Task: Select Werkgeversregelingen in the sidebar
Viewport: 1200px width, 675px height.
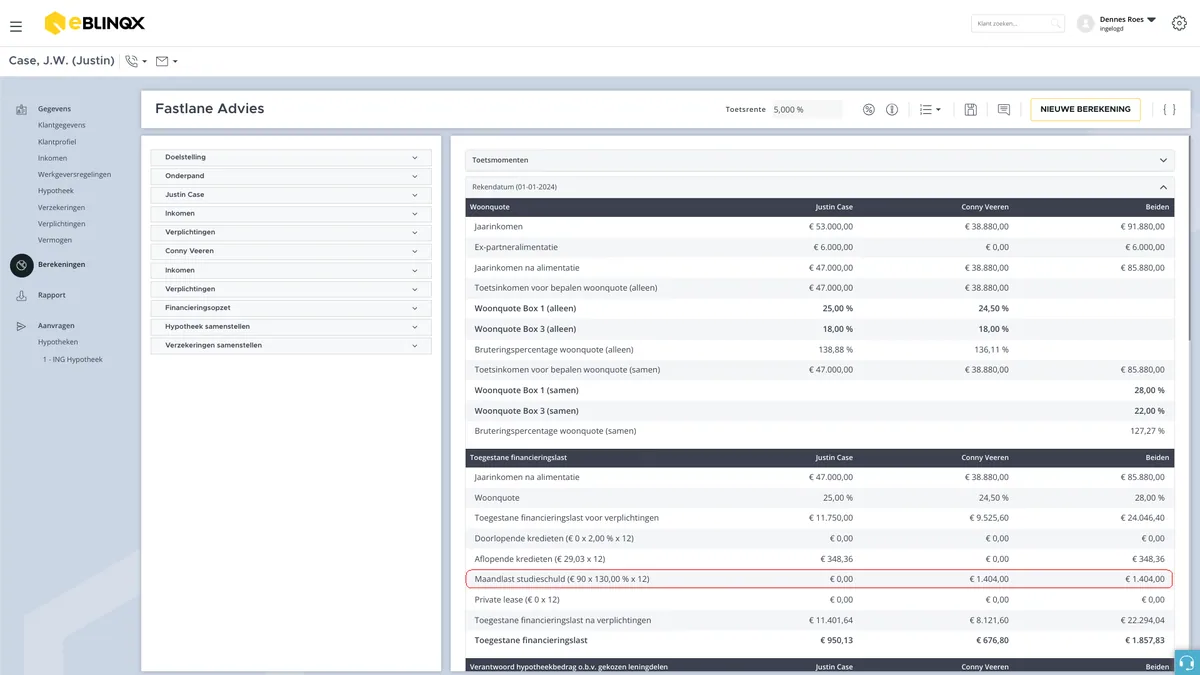Action: (x=75, y=175)
